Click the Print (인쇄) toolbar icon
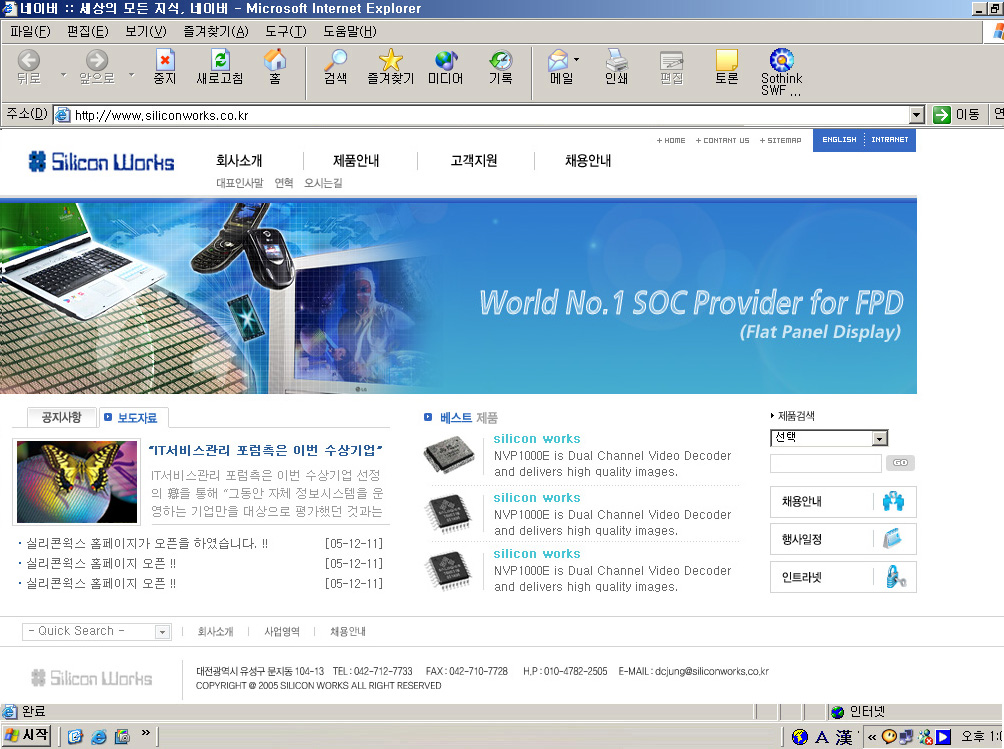The image size is (1004, 749). [x=617, y=66]
